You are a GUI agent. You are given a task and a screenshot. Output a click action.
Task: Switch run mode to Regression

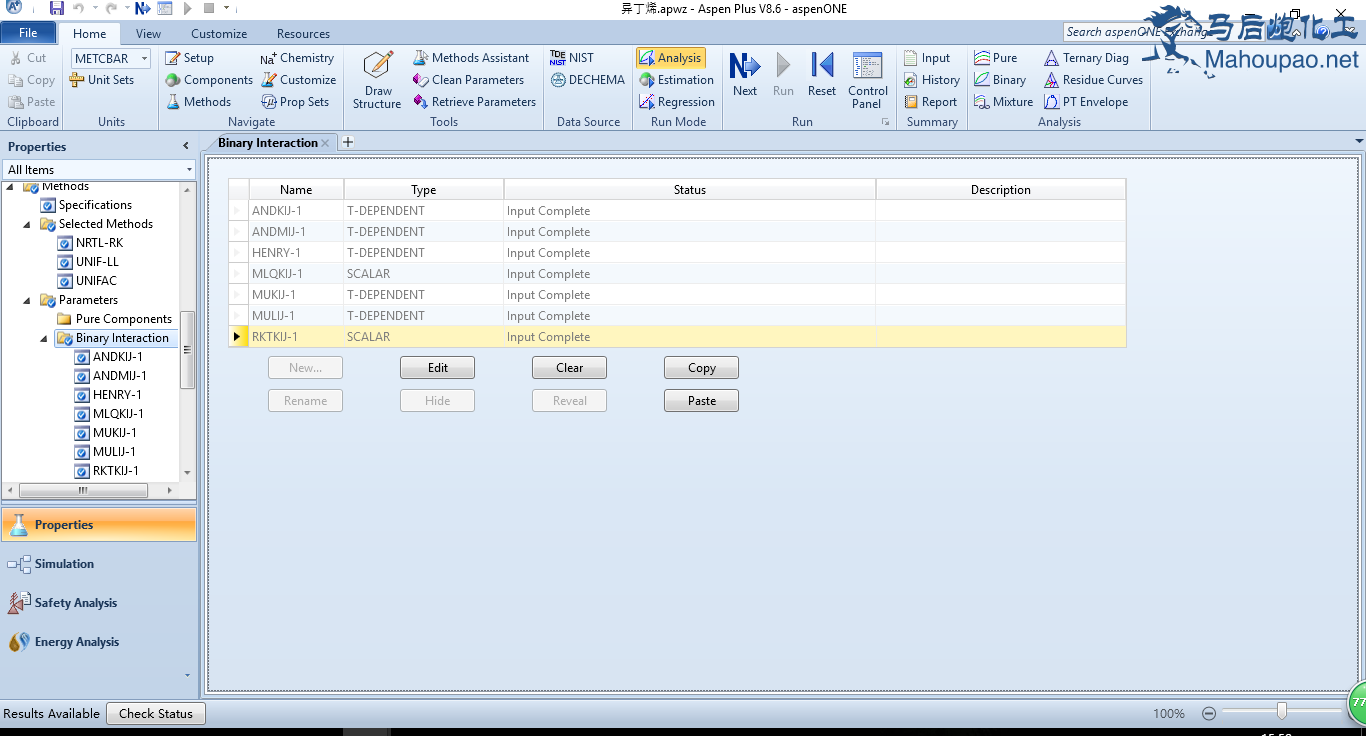tap(677, 102)
